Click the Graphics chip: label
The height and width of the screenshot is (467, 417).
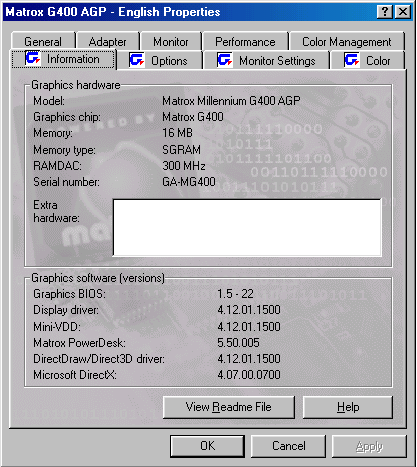tap(67, 117)
